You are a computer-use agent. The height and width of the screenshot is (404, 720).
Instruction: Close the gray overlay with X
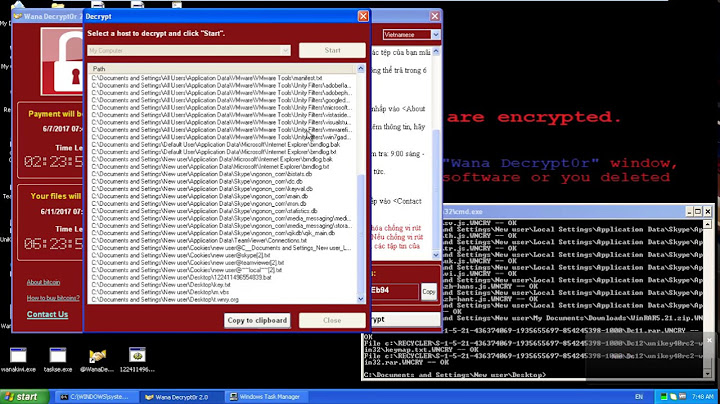(x=709, y=340)
